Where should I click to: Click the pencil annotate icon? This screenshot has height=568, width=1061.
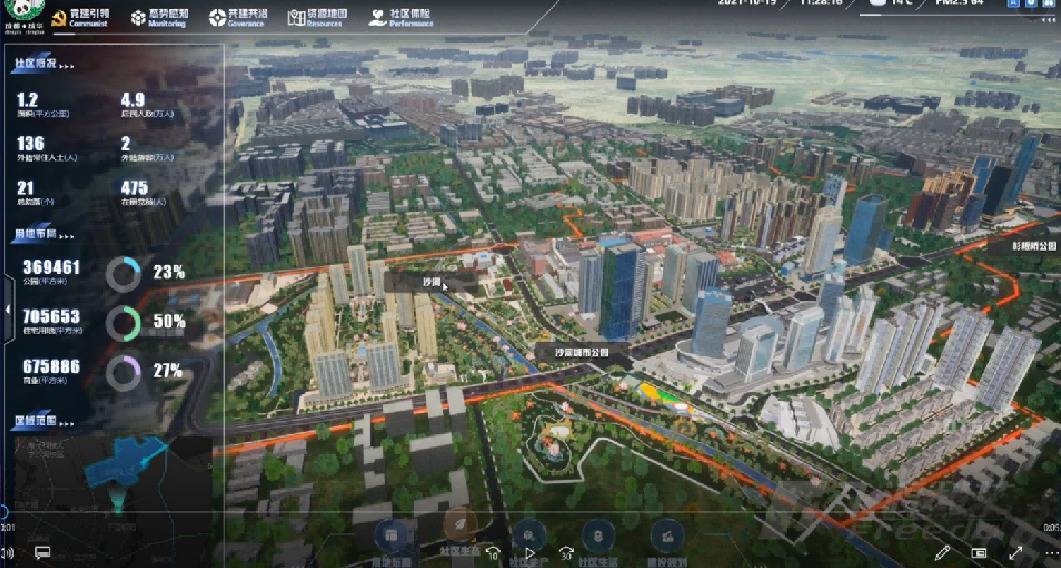coord(941,552)
